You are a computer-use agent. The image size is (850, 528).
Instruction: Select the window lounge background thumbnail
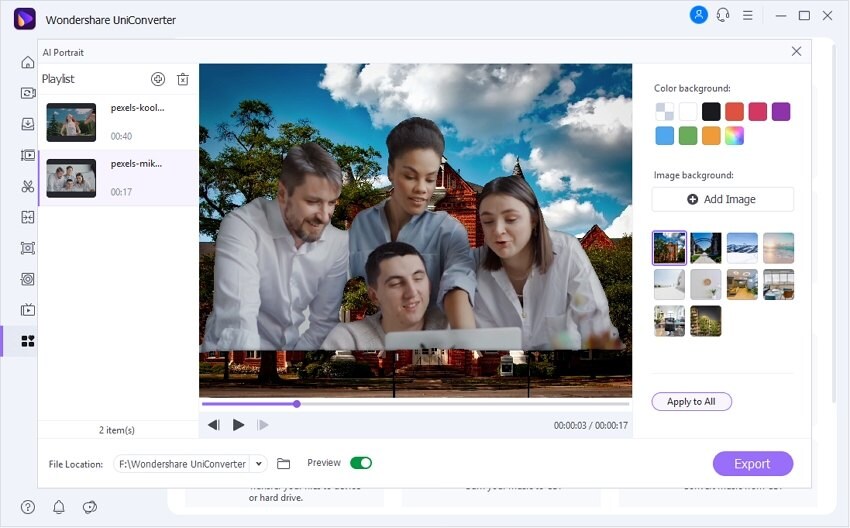click(x=778, y=284)
